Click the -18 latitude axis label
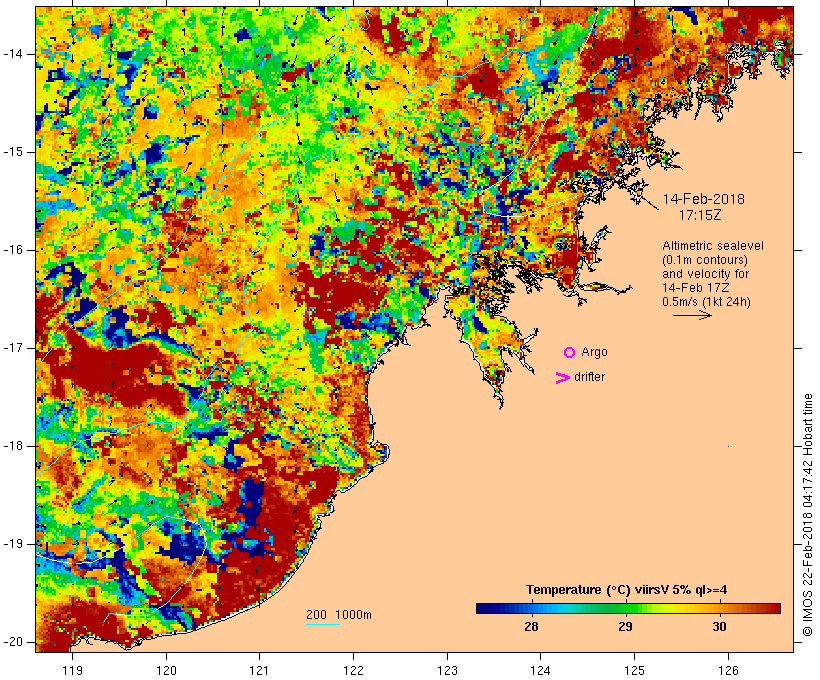820x680 pixels. tap(13, 446)
